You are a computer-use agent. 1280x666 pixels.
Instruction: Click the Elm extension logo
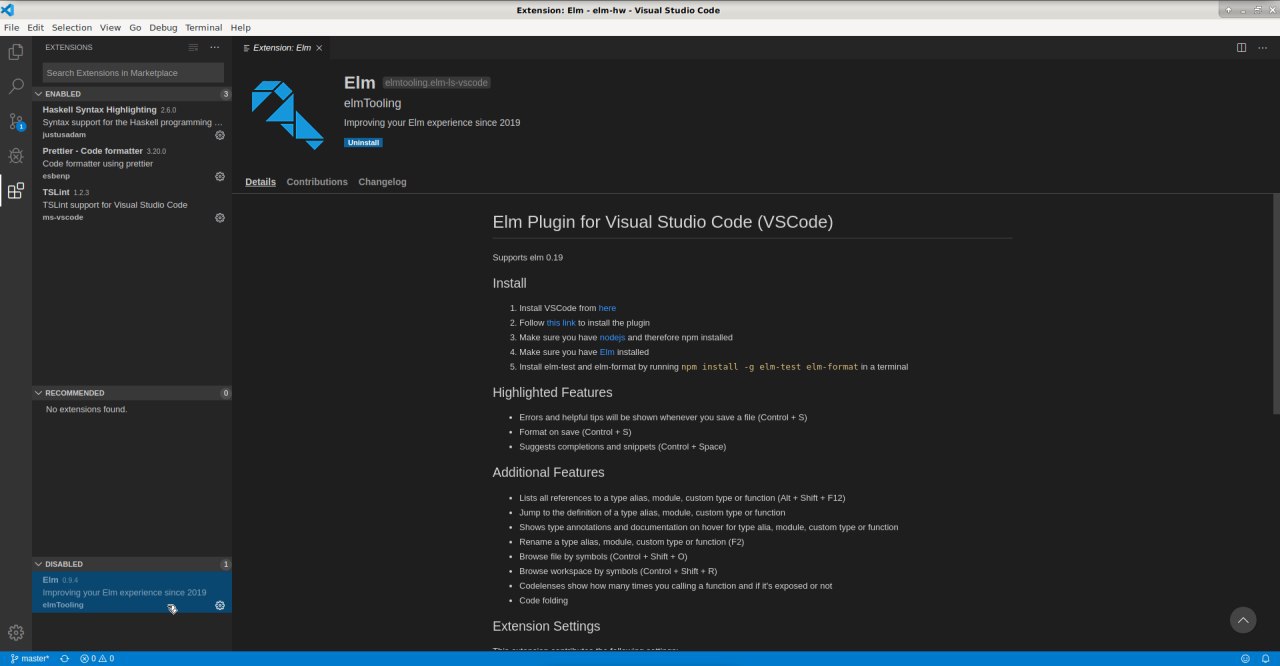click(x=287, y=115)
